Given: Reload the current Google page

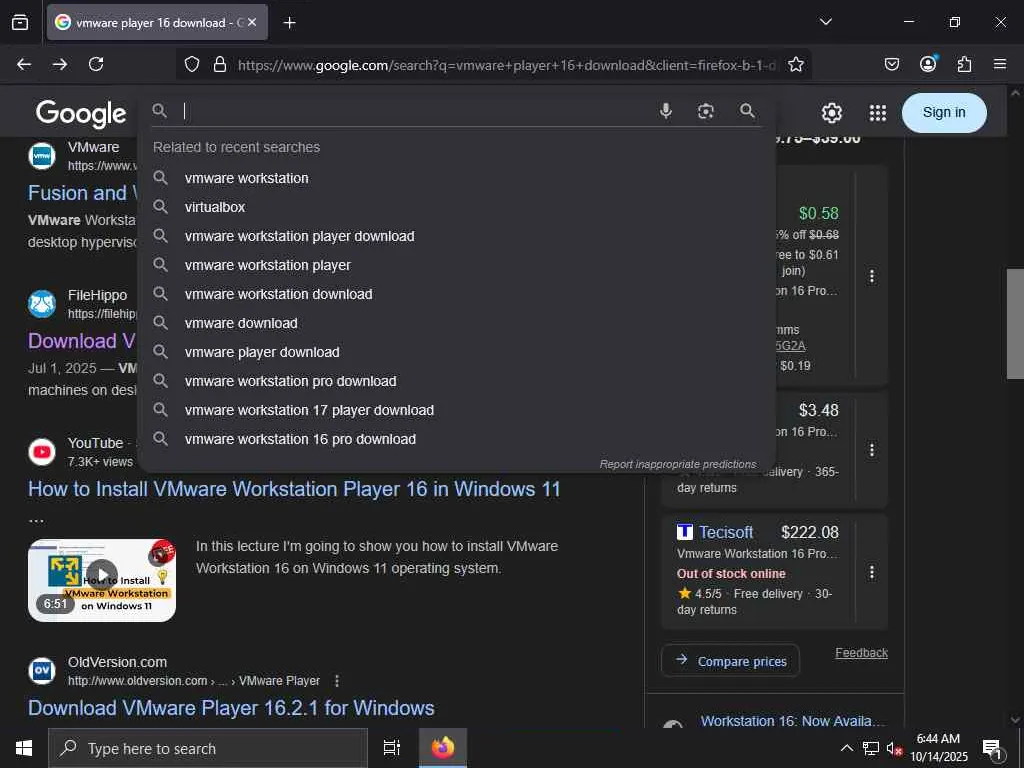Looking at the screenshot, I should click(x=96, y=64).
